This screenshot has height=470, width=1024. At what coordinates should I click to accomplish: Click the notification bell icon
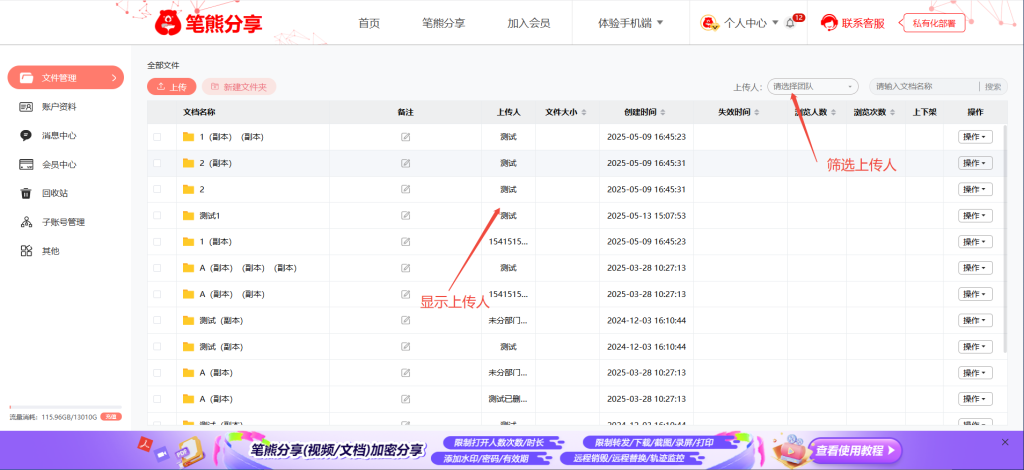coord(790,23)
